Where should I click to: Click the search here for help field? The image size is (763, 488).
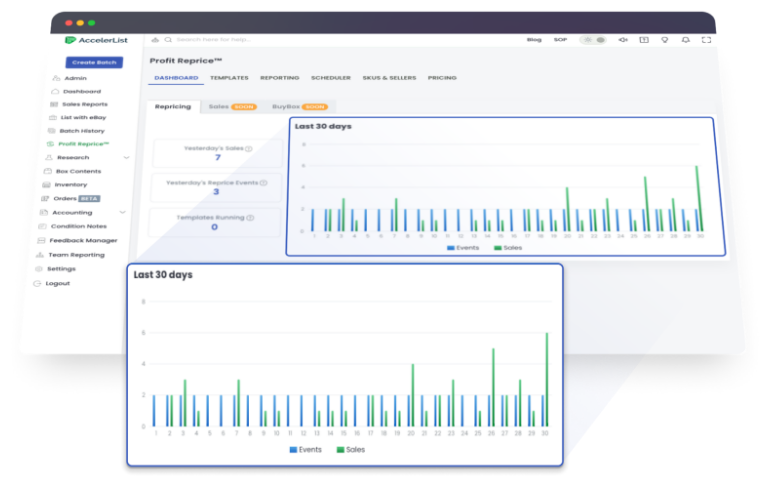[214, 39]
